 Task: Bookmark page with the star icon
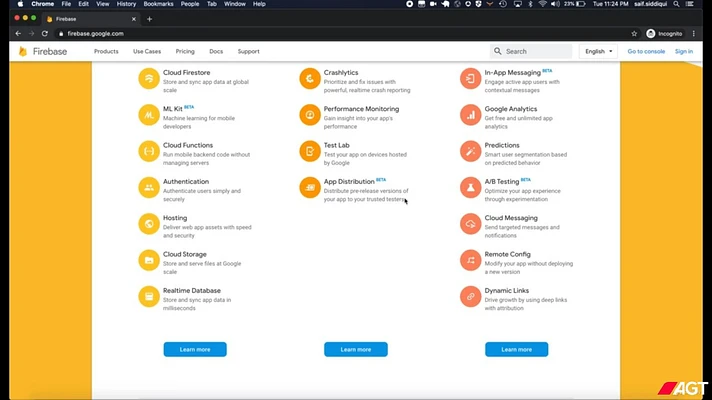click(634, 34)
